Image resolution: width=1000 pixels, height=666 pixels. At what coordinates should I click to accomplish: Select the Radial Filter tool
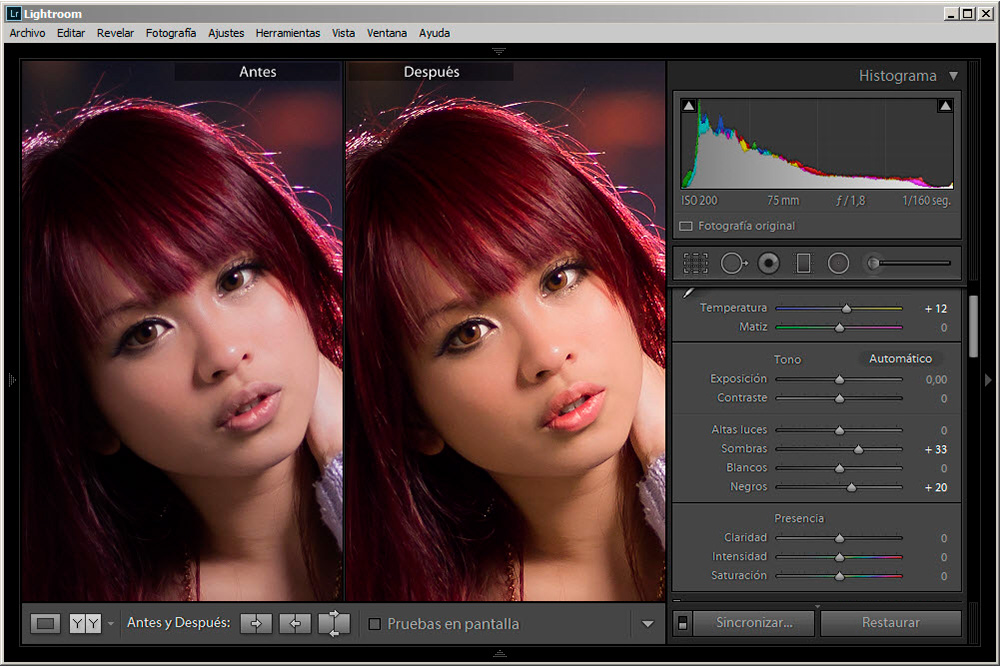pos(838,263)
